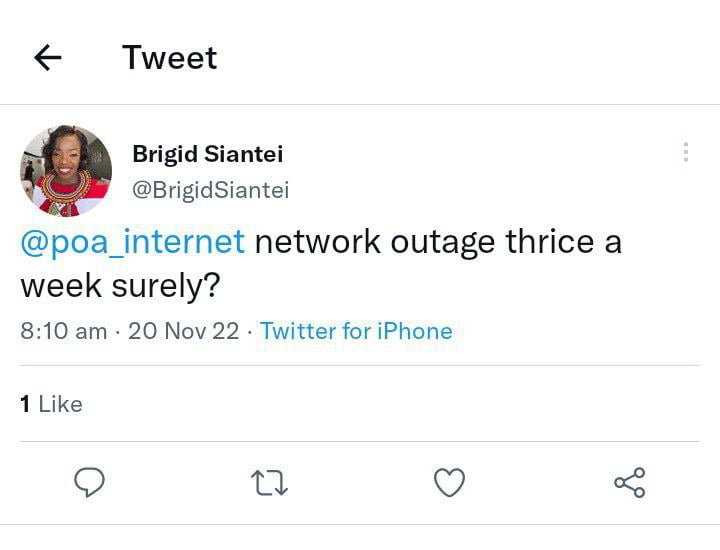Click the 20 Nov 22 date

coord(183,331)
